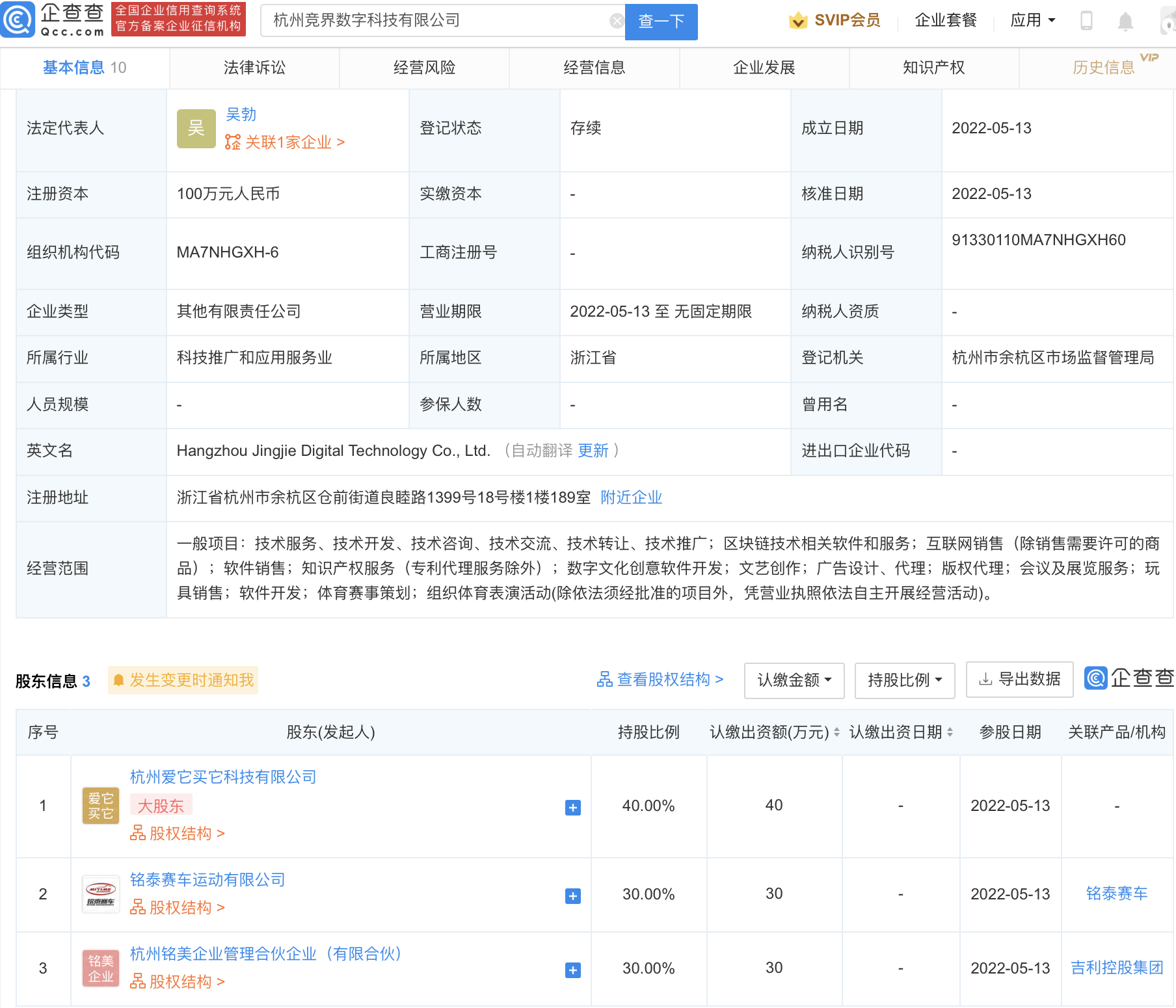Click the 爱它买它 shareholder logo

101,806
